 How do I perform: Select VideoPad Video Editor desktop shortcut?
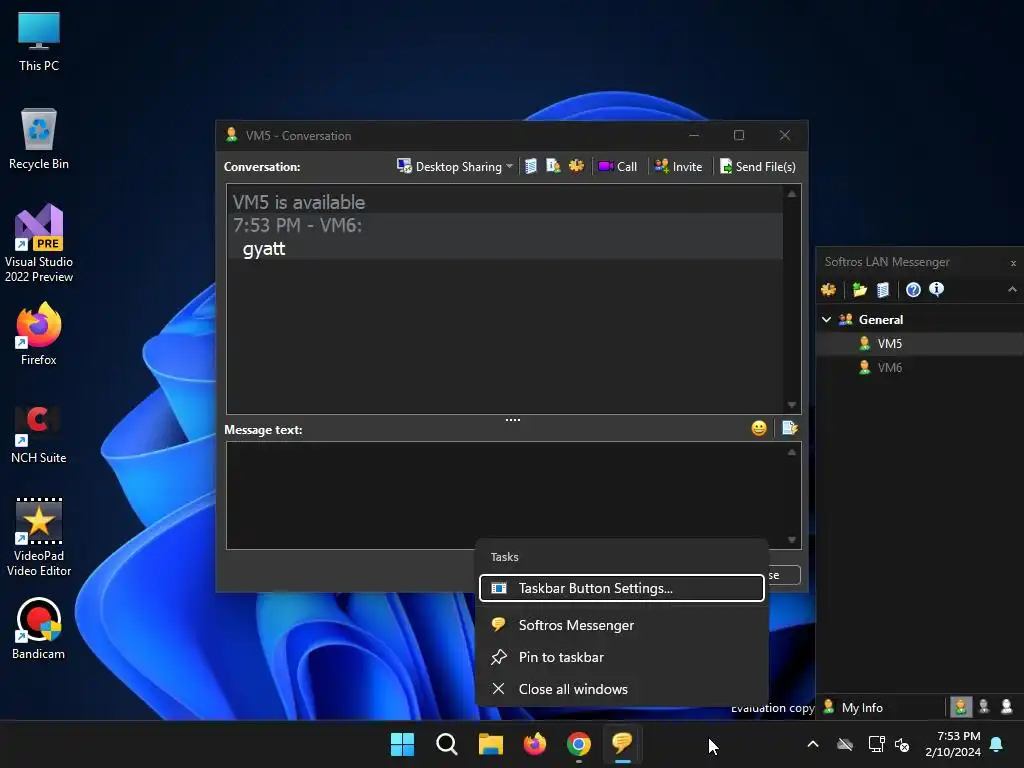(39, 537)
